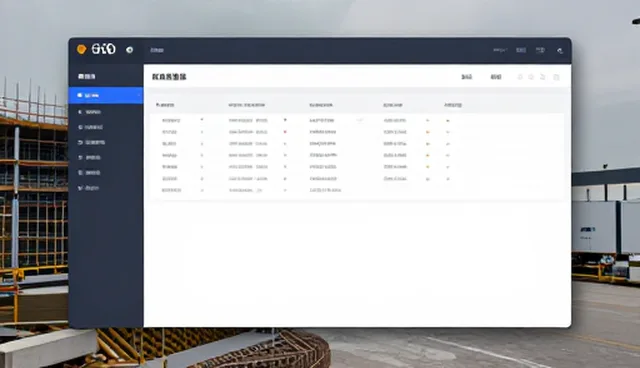Click the icon of the last sidebar item
Viewport: 640px width, 368px height.
pos(80,188)
